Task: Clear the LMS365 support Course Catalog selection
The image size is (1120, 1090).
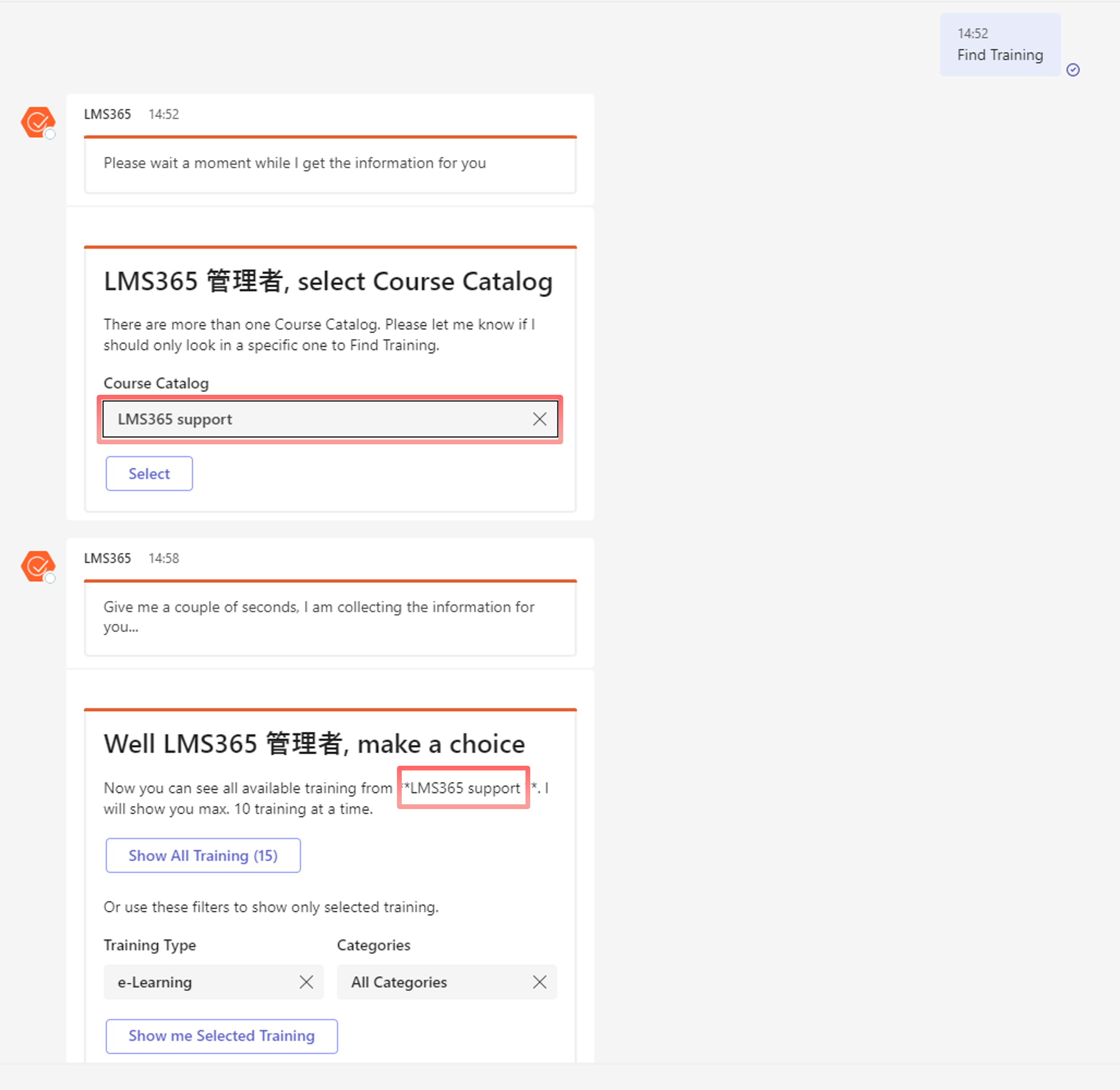Action: pyautogui.click(x=539, y=419)
